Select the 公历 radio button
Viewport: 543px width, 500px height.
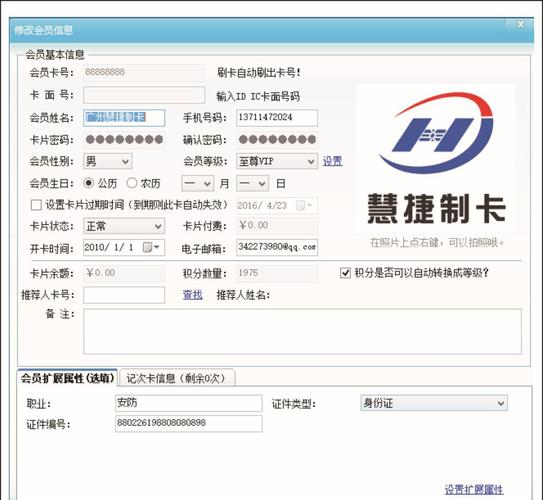[89, 183]
